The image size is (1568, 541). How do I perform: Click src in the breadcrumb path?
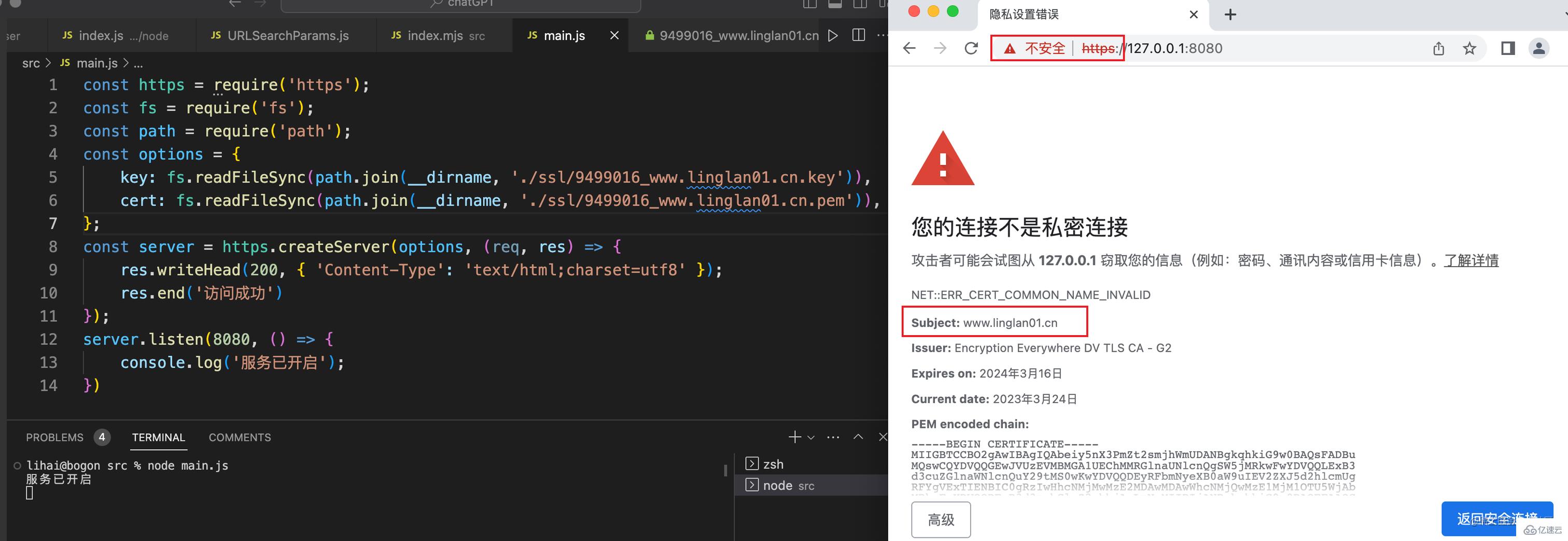pos(31,63)
